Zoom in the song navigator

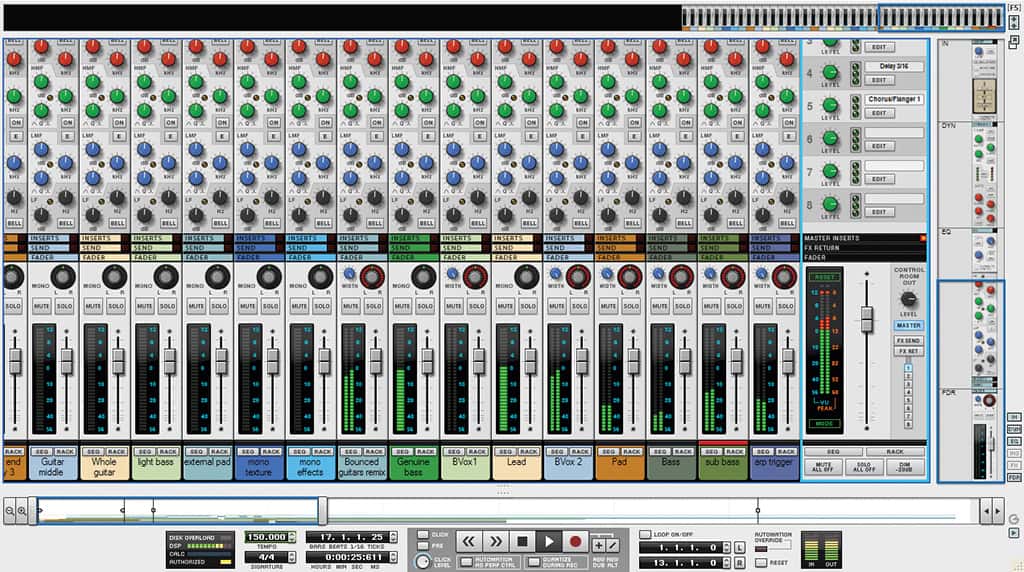22,511
